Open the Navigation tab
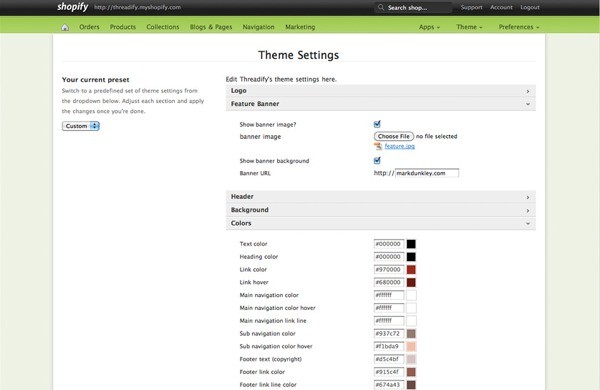The image size is (600, 390). 258,27
